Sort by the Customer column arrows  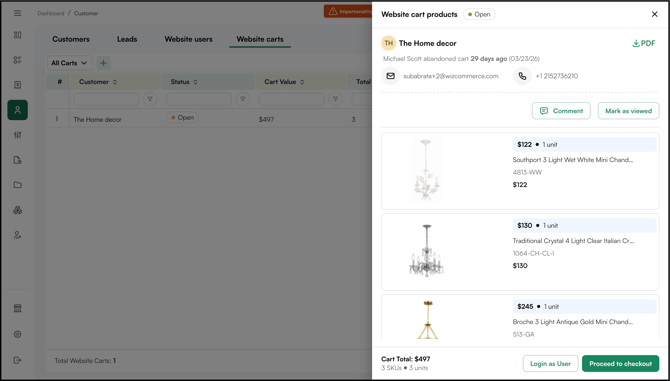(115, 82)
